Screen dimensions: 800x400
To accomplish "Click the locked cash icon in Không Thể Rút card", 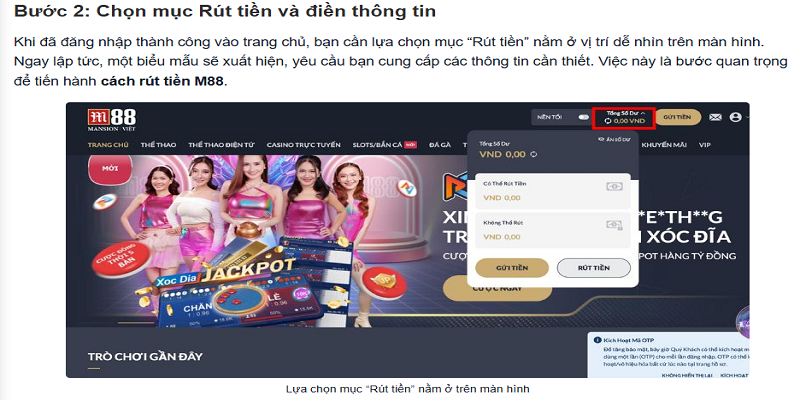I will (614, 225).
